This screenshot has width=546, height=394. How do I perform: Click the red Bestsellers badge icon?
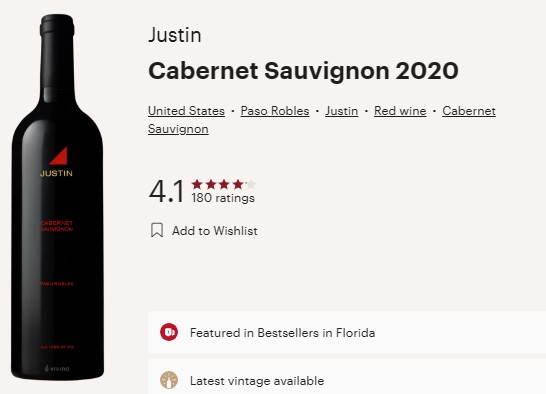(169, 332)
